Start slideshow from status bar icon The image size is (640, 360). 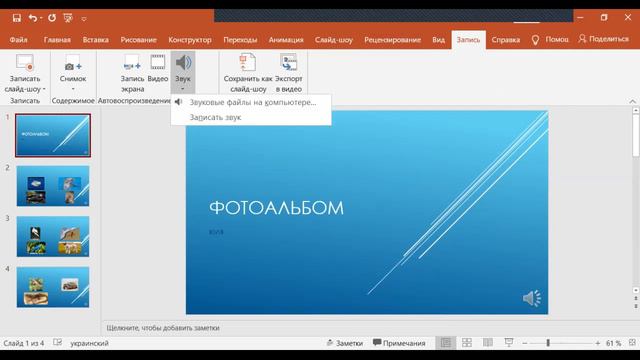(509, 343)
